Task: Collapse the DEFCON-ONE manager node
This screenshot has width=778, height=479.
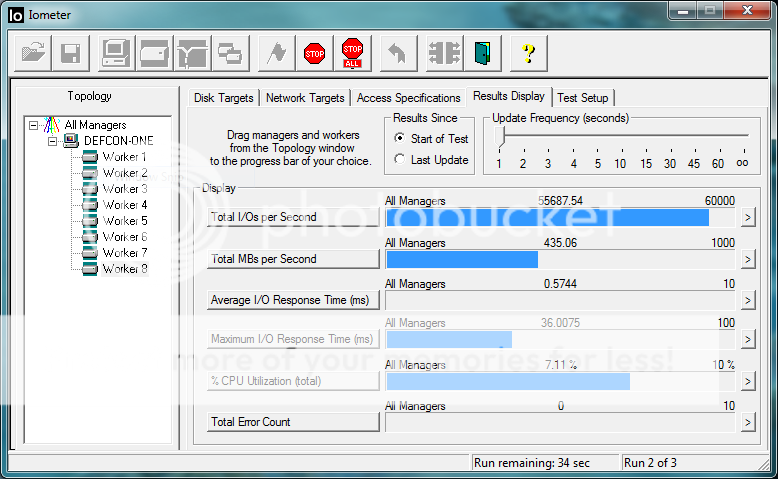Action: pyautogui.click(x=53, y=141)
